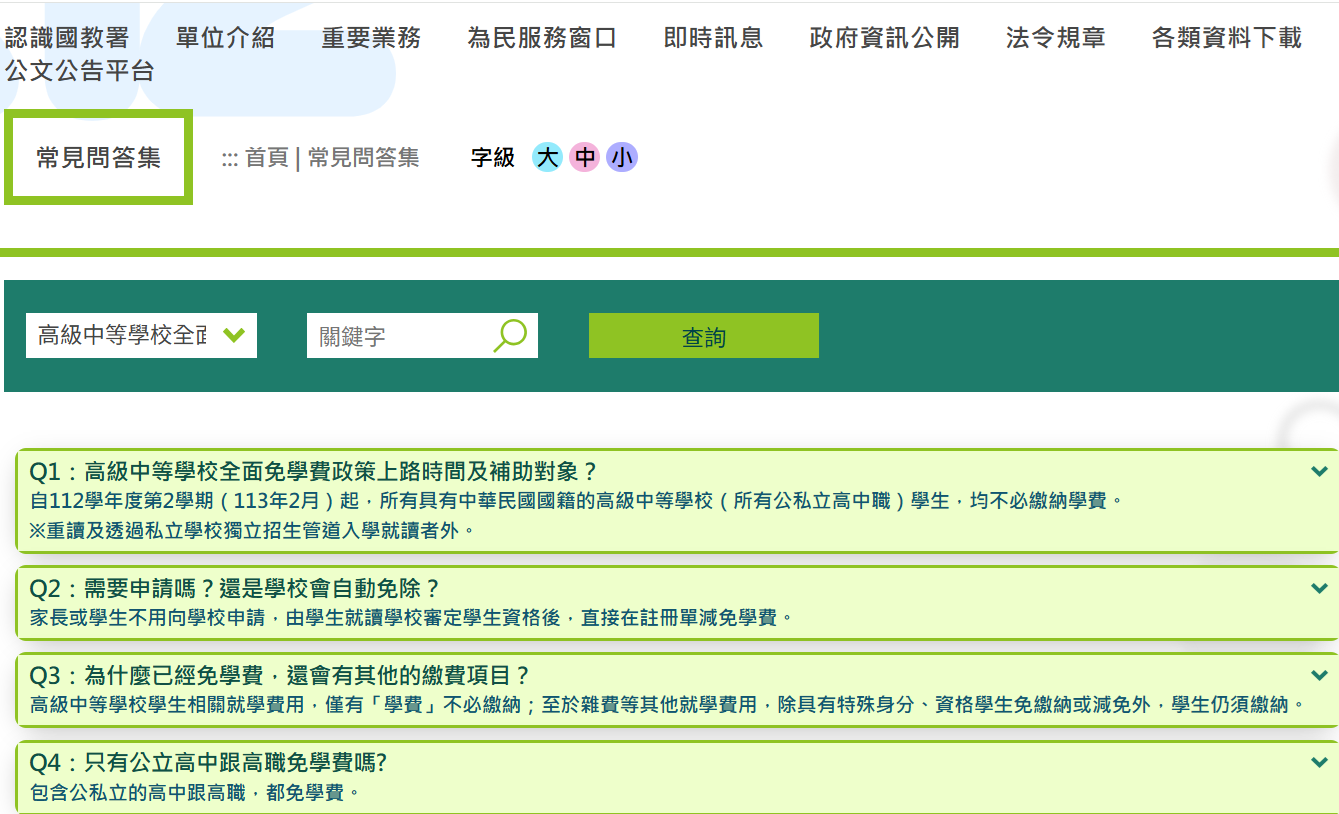Select 即時訊息 from the navigation bar

[713, 38]
